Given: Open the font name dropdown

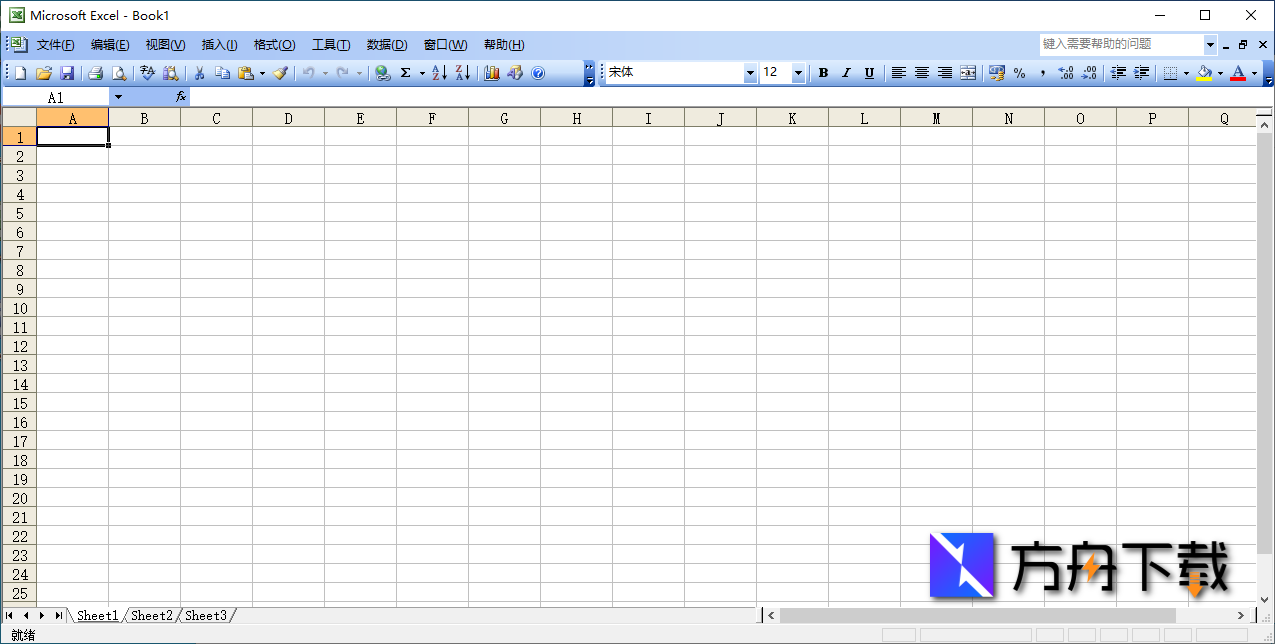Looking at the screenshot, I should point(750,72).
